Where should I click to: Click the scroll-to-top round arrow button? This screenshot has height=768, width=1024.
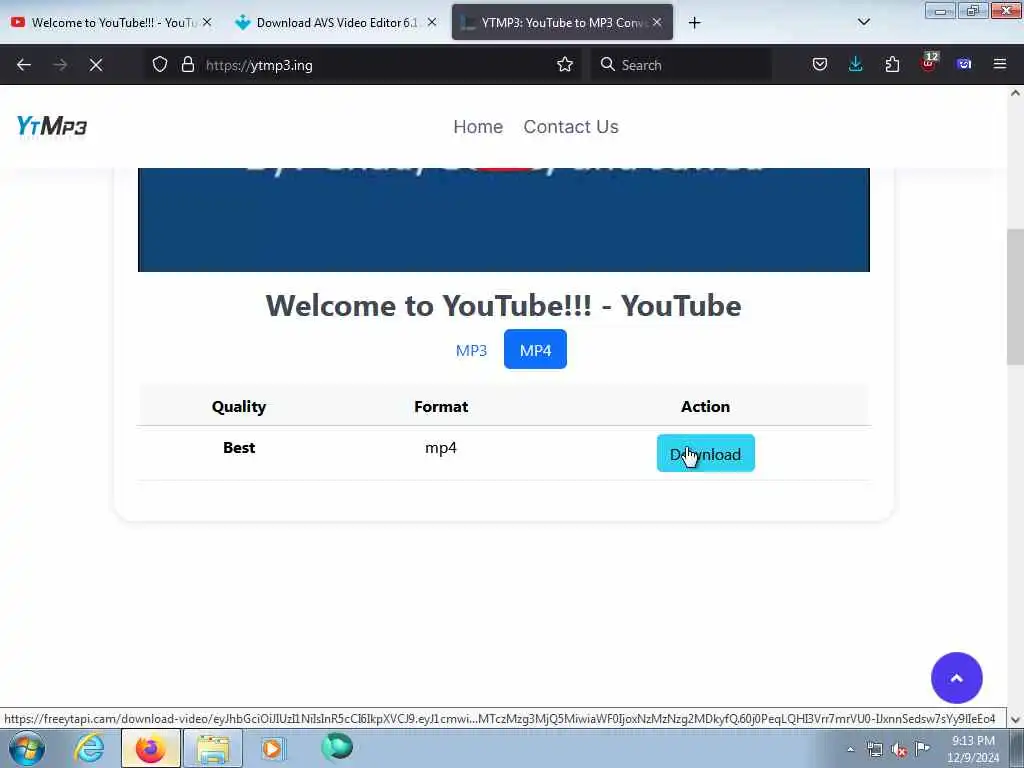click(x=957, y=678)
